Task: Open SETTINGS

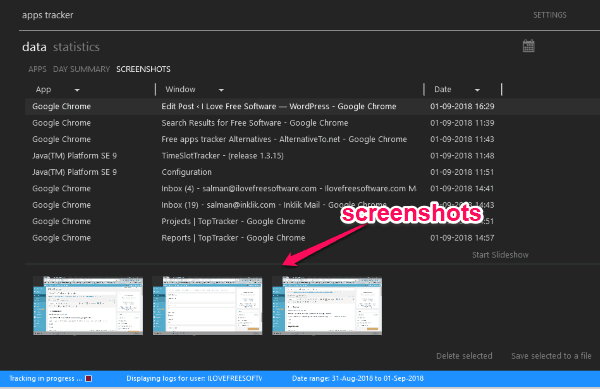Action: (x=549, y=15)
